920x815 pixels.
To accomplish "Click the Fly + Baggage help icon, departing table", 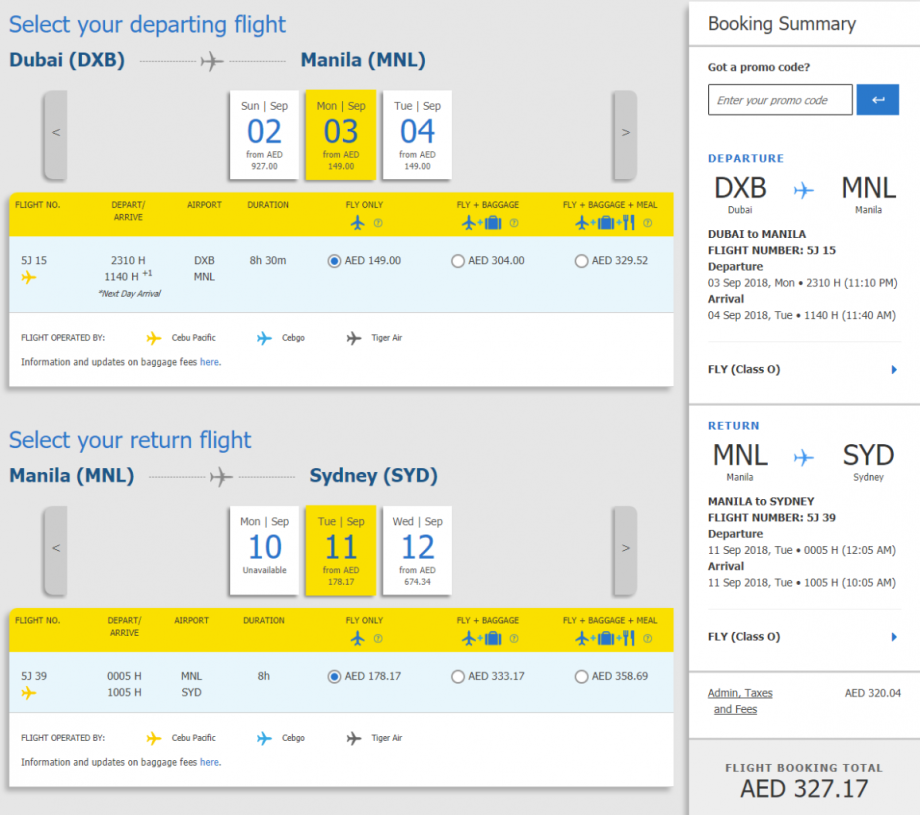I will coord(514,223).
